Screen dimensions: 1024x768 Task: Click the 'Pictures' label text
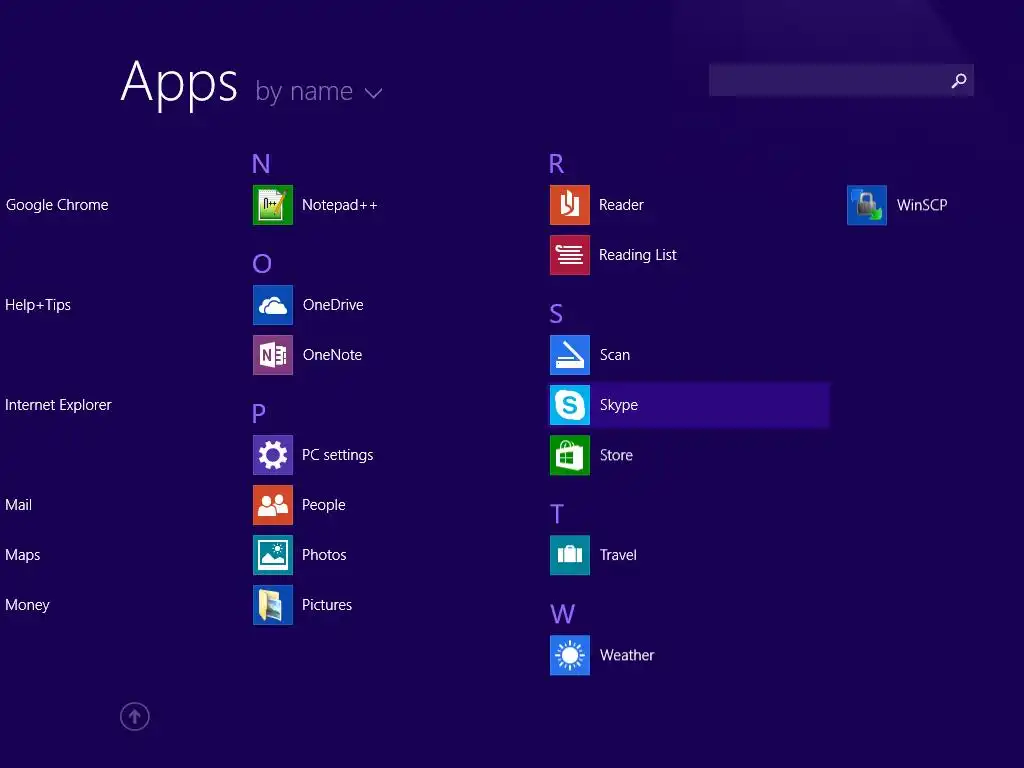pos(327,605)
